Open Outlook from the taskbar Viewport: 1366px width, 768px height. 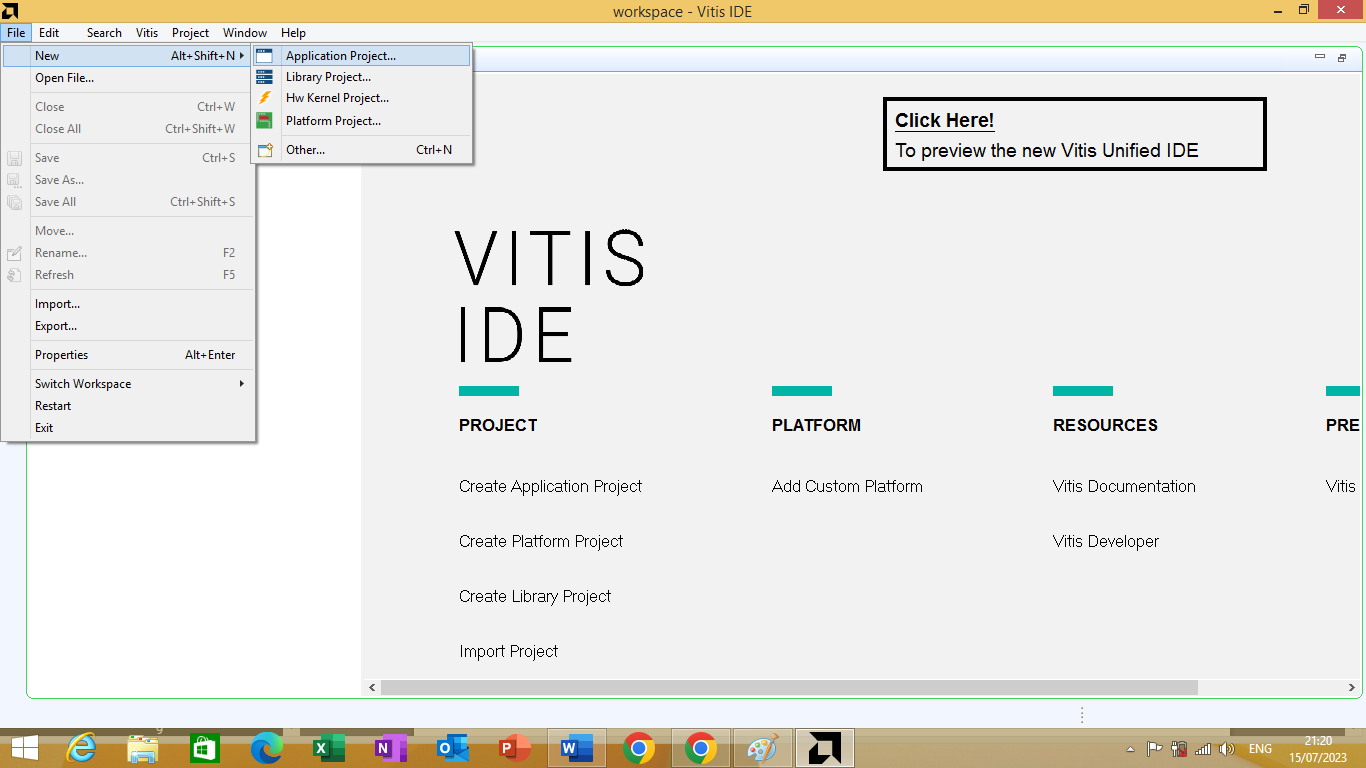[x=453, y=748]
